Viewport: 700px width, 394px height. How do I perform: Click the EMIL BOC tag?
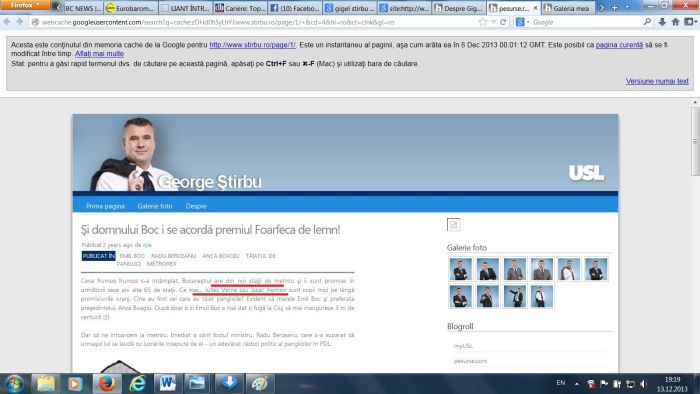click(132, 256)
